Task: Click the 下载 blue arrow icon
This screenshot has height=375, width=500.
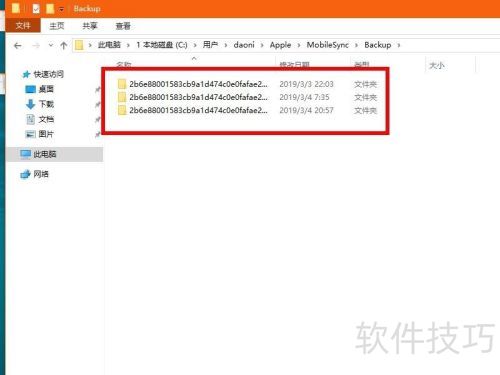Action: (30, 104)
